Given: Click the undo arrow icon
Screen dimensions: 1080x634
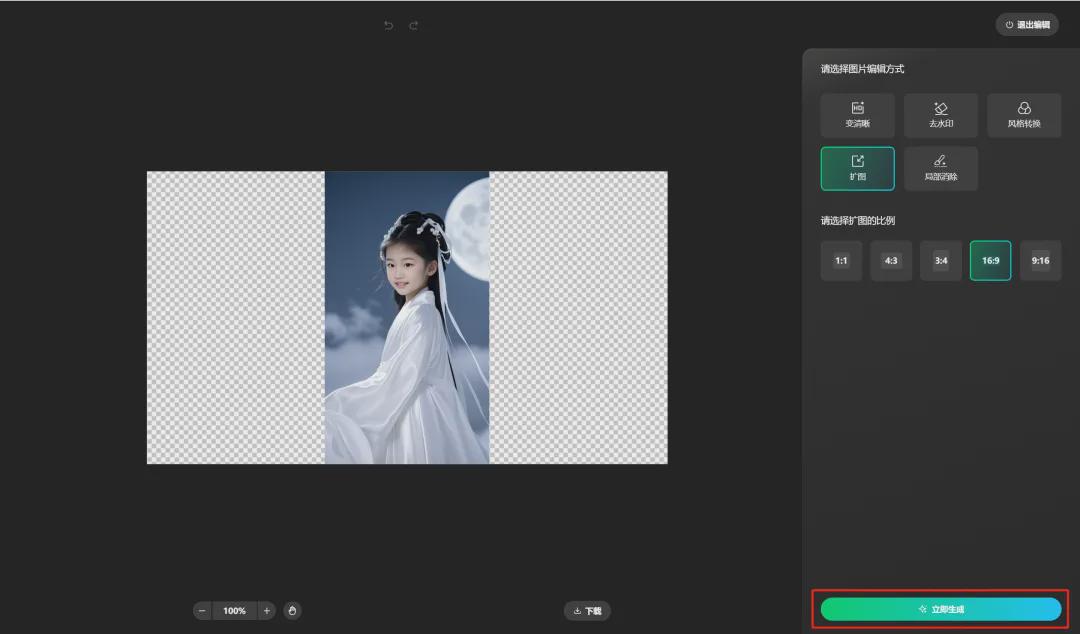Looking at the screenshot, I should click(x=388, y=25).
